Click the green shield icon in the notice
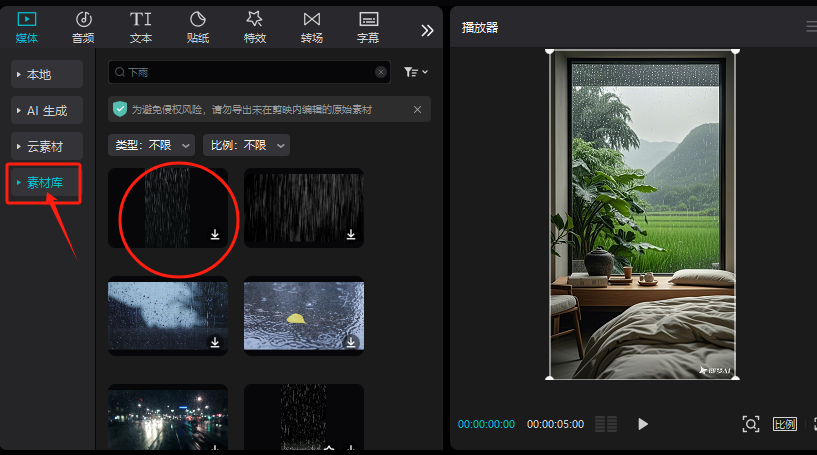Image resolution: width=817 pixels, height=455 pixels. point(120,109)
